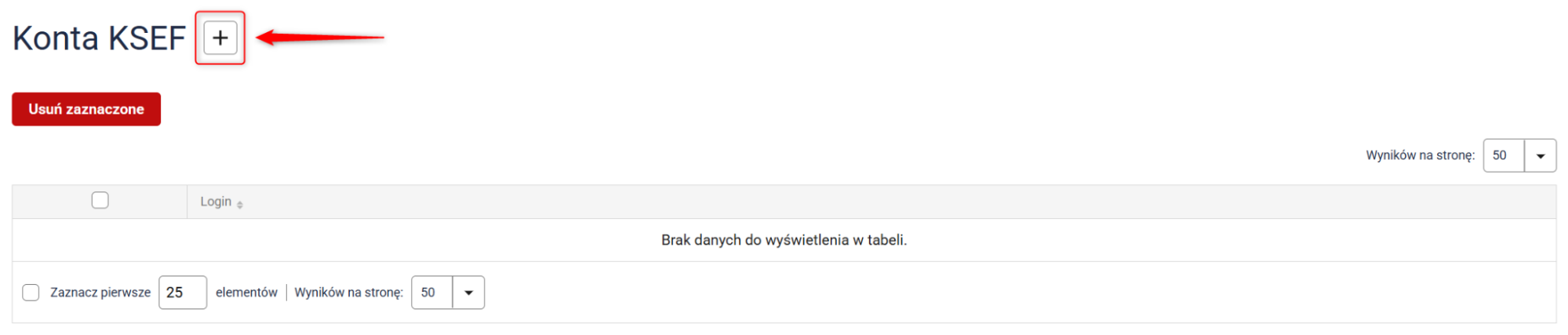Expand the top-right results per page arrow
The image size is (1568, 335).
click(x=1540, y=155)
